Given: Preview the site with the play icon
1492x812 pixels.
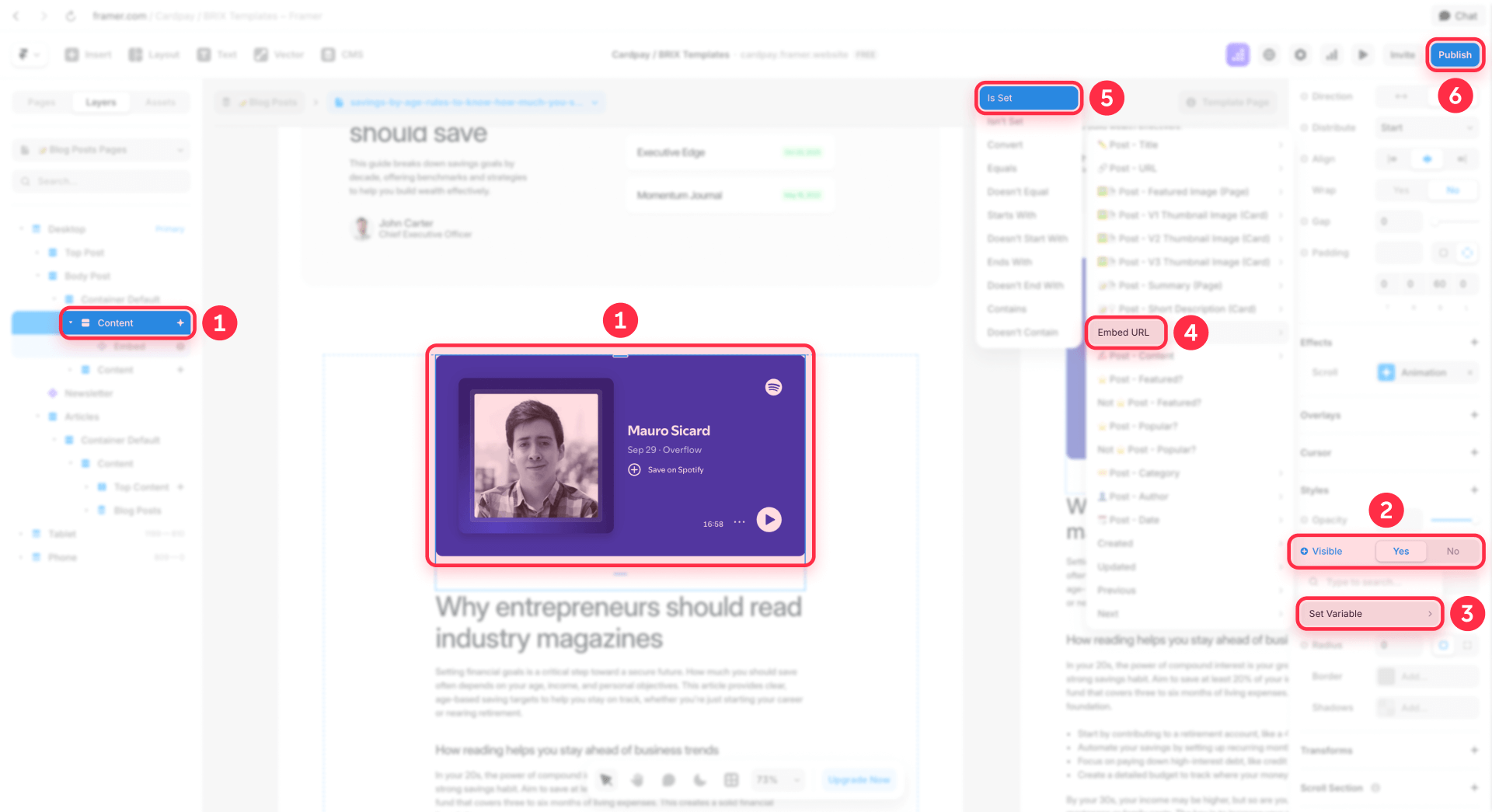Looking at the screenshot, I should tap(1362, 54).
